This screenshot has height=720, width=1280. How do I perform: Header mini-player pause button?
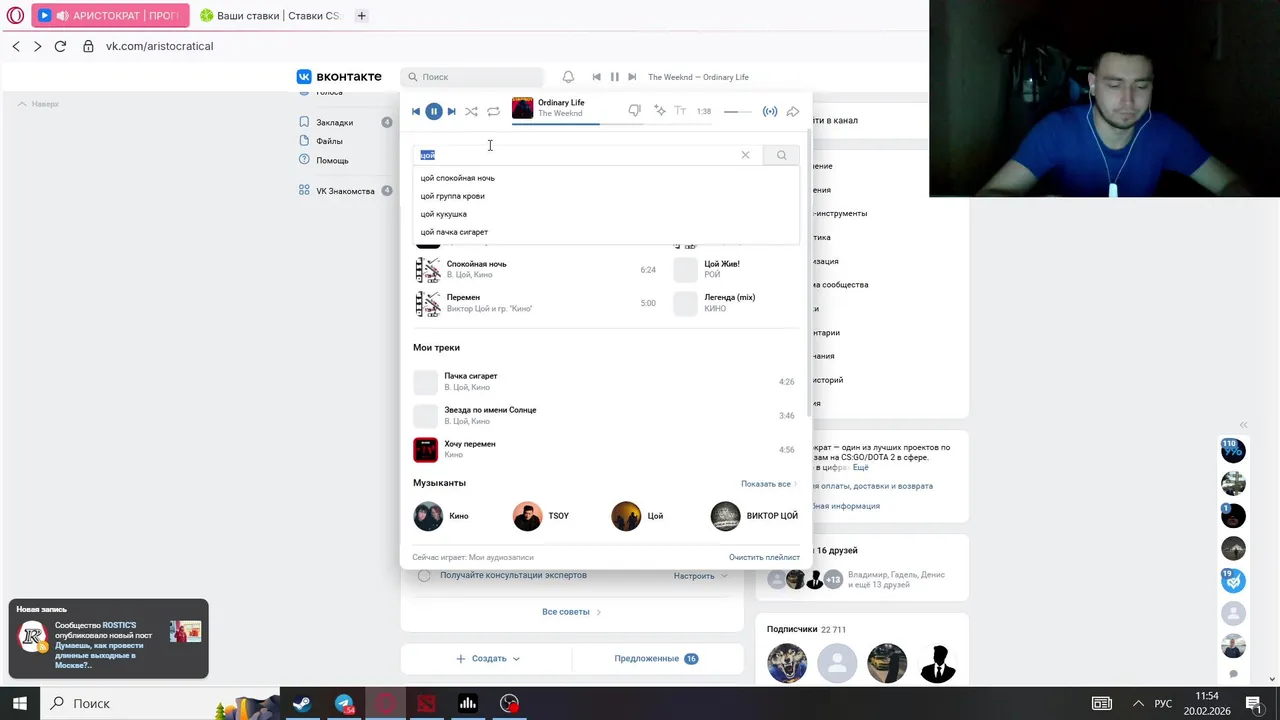(614, 77)
